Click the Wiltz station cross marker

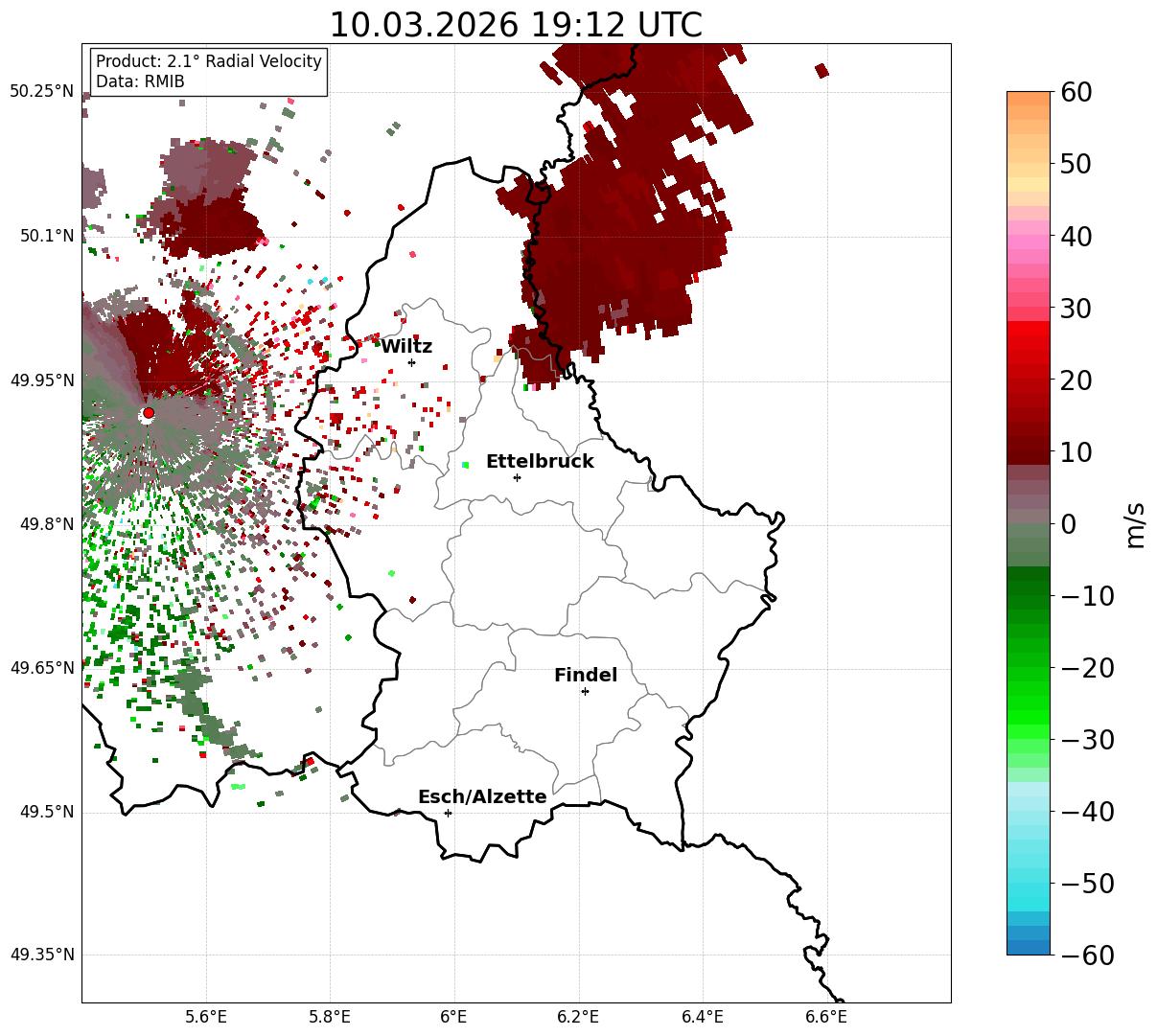pos(411,362)
